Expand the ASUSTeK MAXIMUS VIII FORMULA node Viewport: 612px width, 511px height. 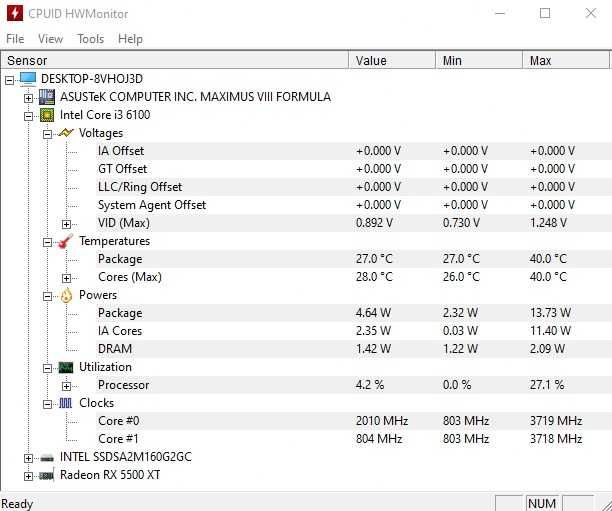point(28,98)
